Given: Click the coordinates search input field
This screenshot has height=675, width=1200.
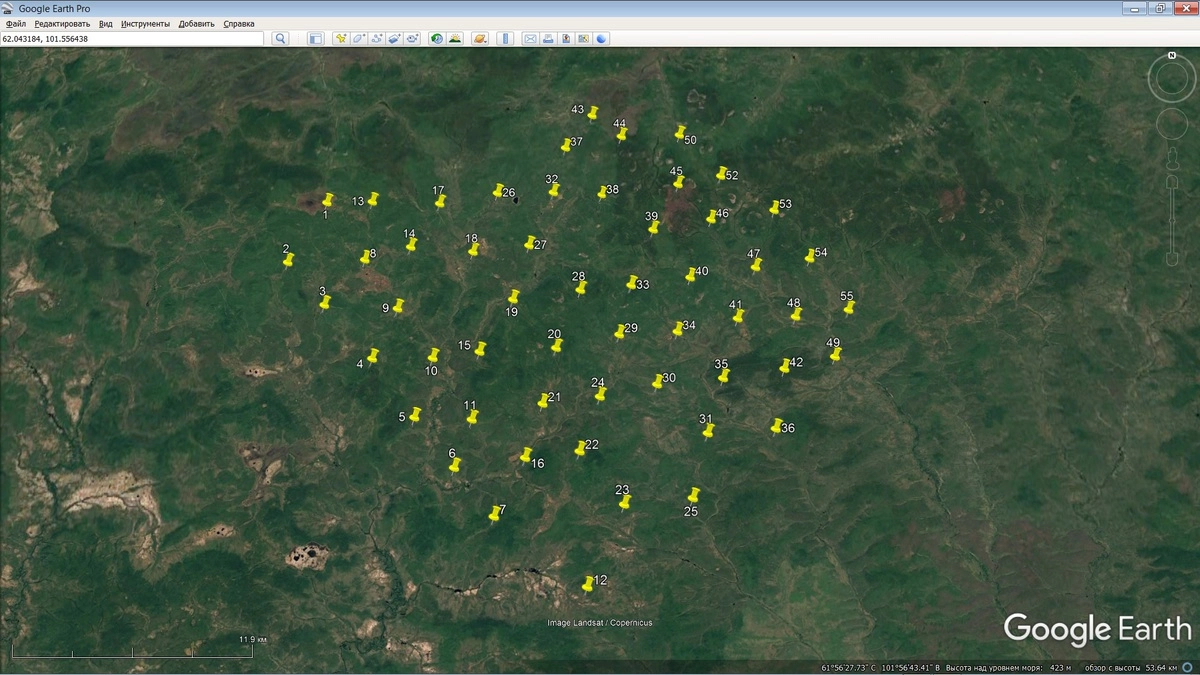Looking at the screenshot, I should click(x=132, y=38).
